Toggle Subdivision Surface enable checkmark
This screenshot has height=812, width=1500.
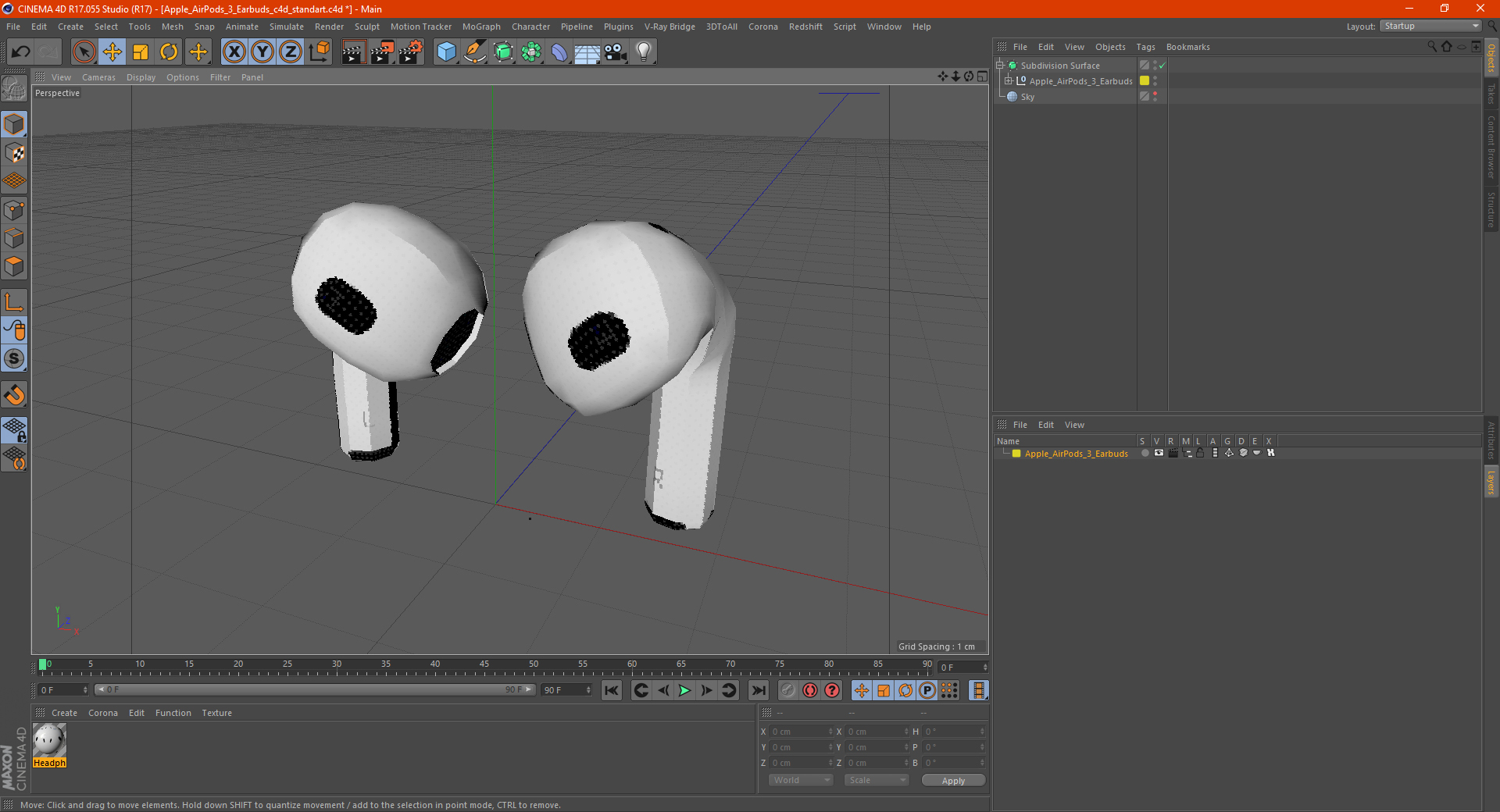point(1162,66)
